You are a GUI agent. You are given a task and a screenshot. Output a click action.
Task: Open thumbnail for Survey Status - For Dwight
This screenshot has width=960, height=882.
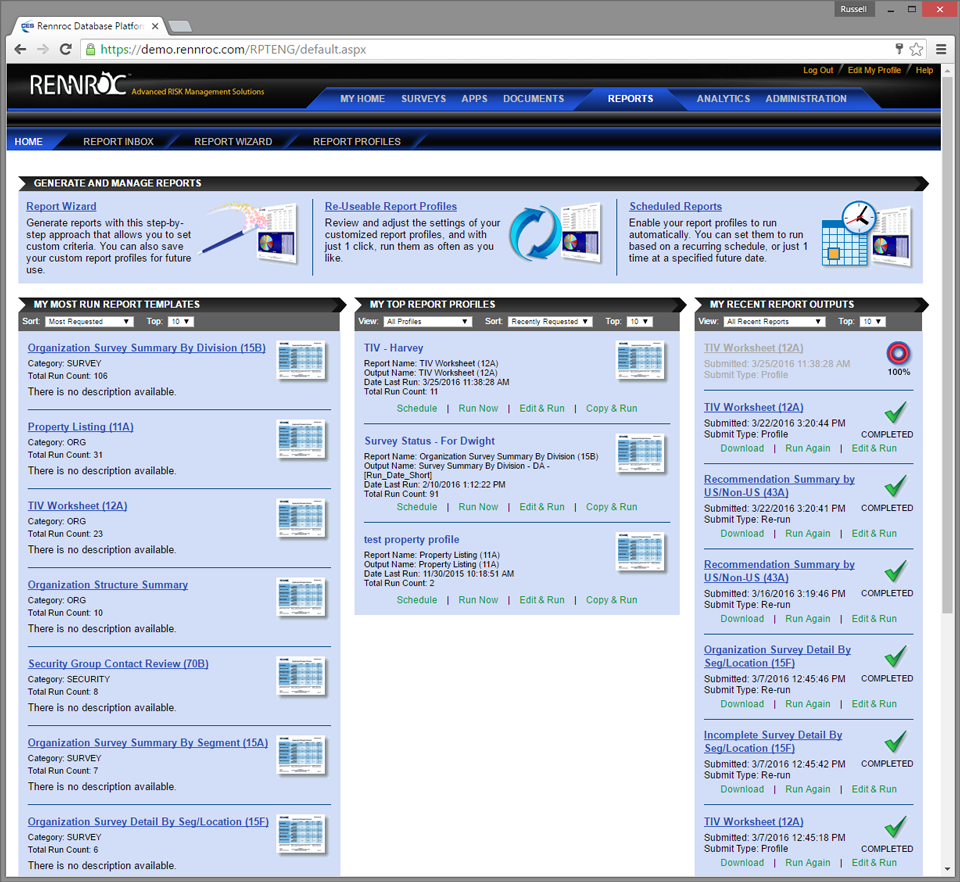point(640,454)
